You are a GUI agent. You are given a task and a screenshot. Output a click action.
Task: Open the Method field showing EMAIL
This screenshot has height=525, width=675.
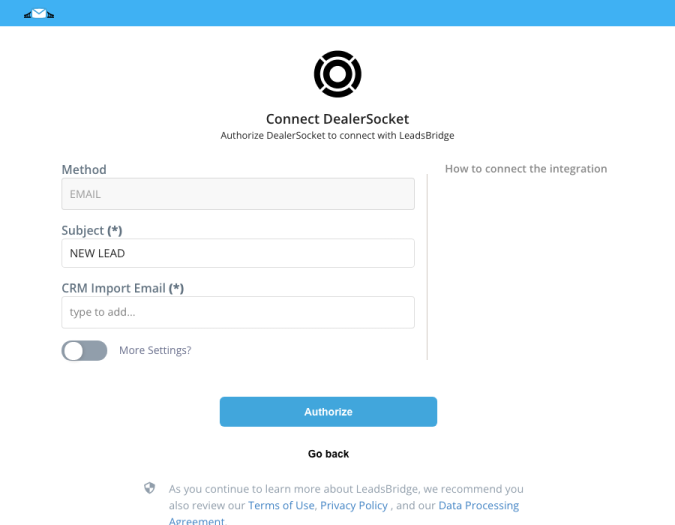(x=238, y=194)
